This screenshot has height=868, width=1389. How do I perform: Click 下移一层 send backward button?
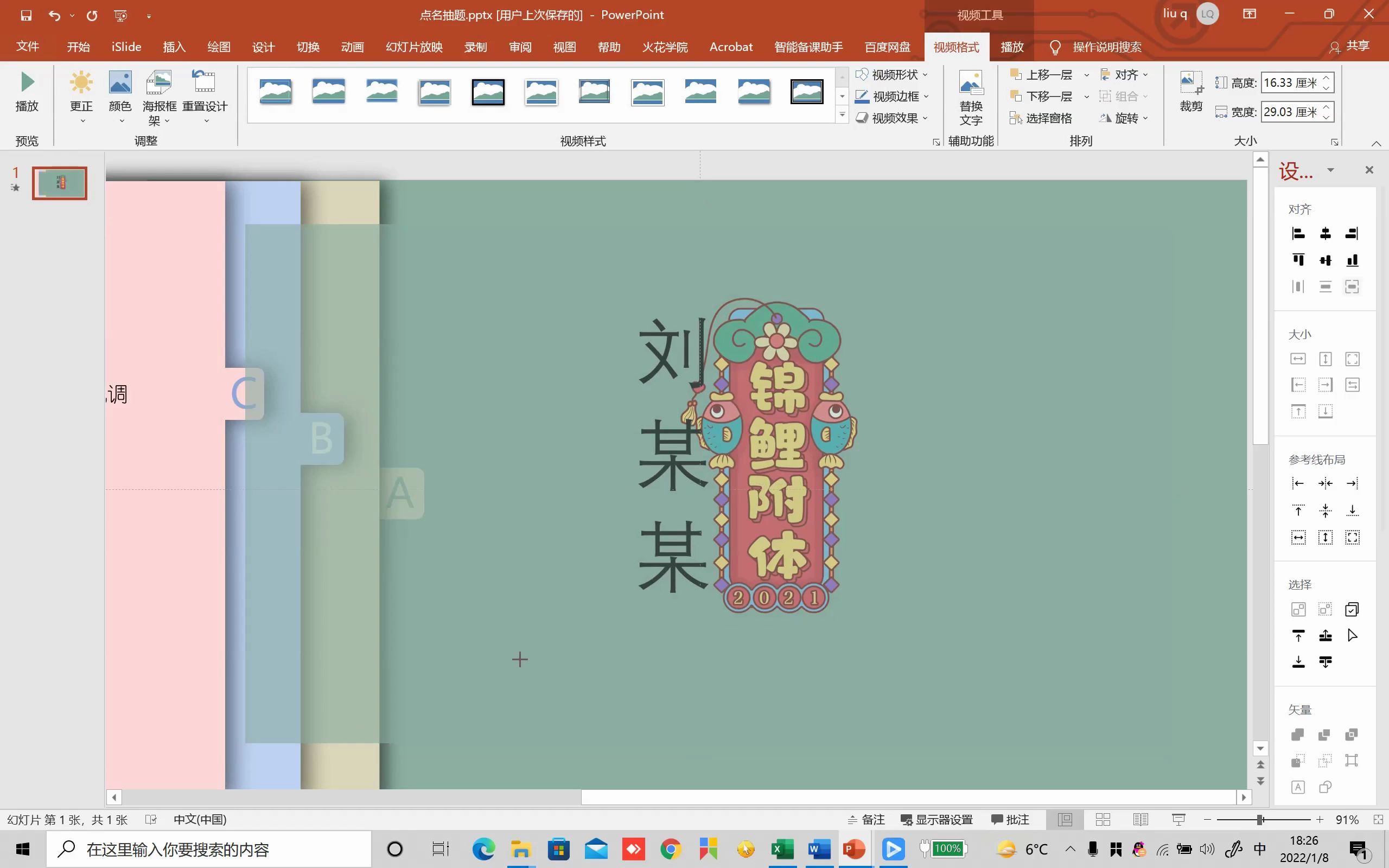tap(1041, 97)
